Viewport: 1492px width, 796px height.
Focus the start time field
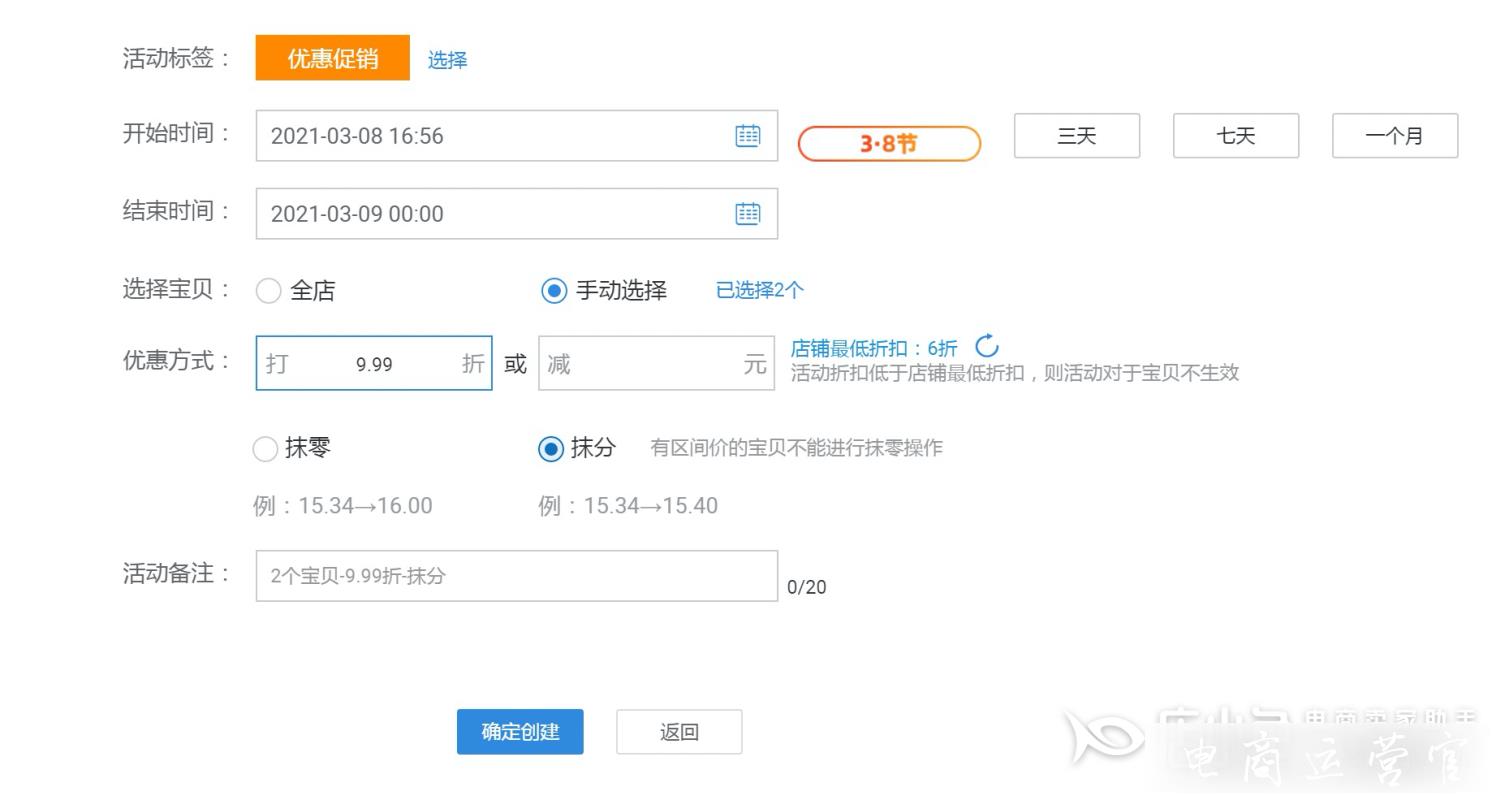pos(517,136)
